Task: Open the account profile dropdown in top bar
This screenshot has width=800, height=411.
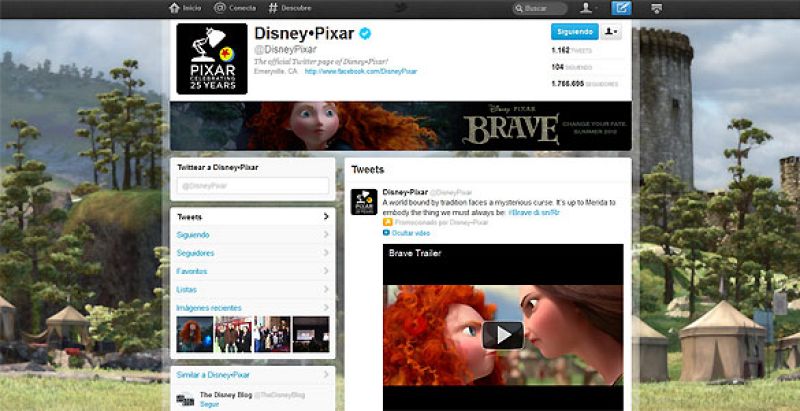Action: (590, 8)
